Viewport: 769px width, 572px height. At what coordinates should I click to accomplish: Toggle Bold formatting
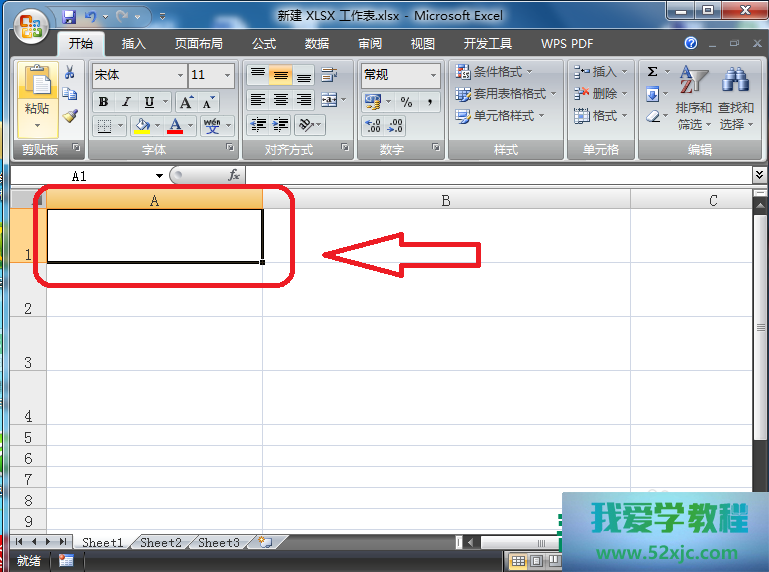click(103, 102)
